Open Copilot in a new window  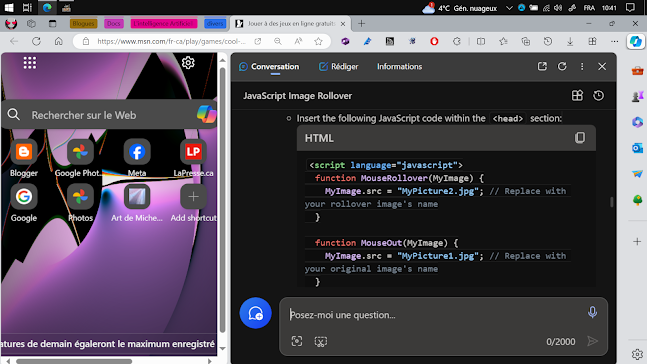point(542,66)
